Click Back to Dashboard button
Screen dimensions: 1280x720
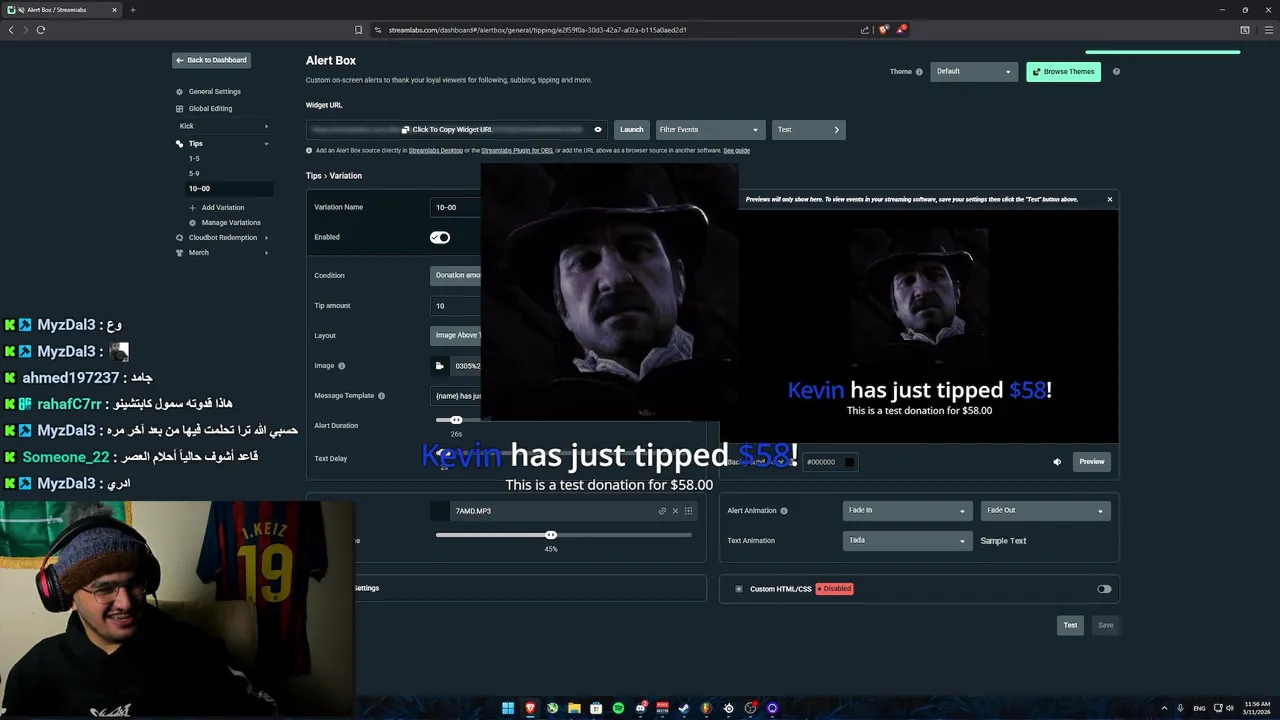click(x=211, y=60)
